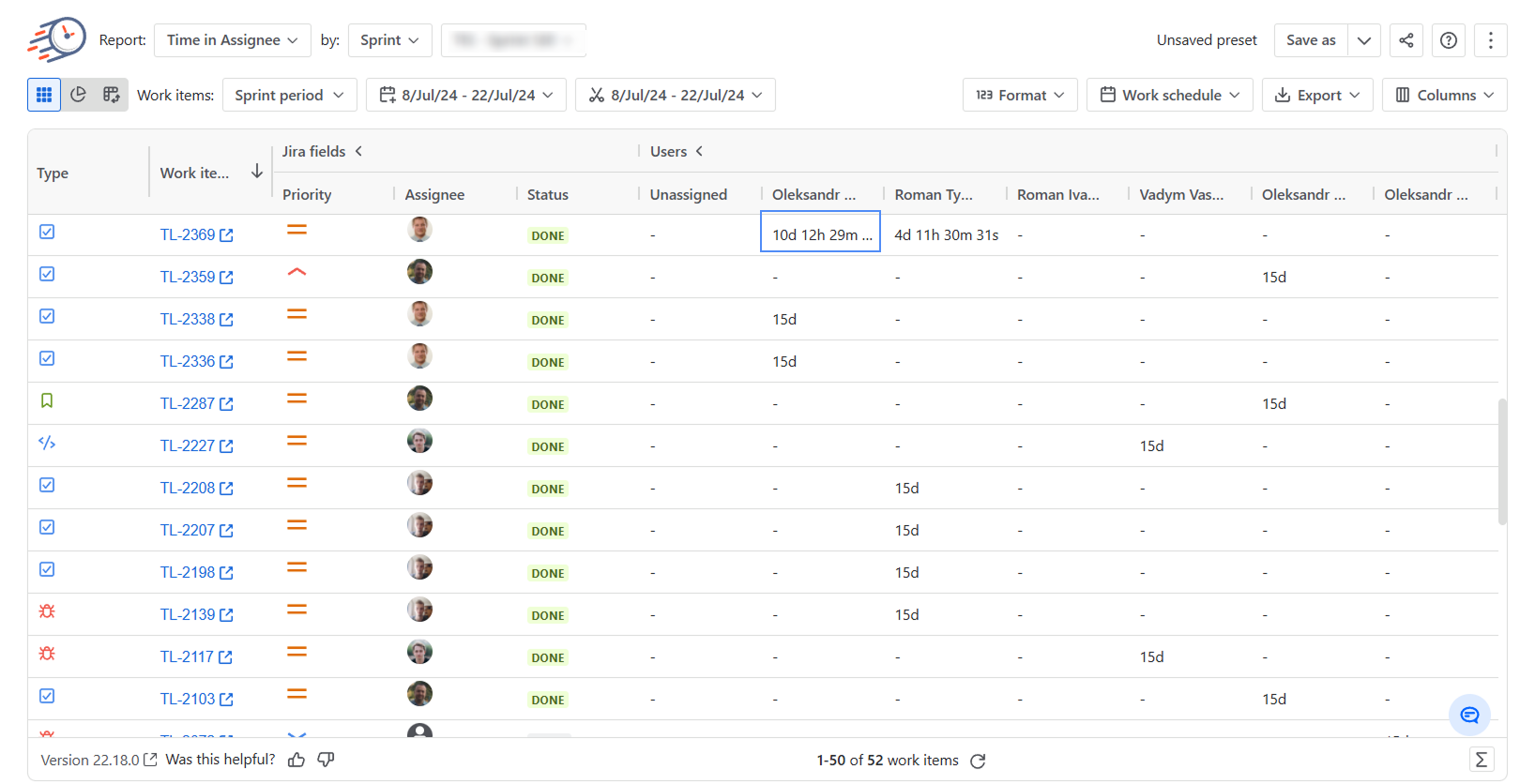Open the Time in Assignee report dropdown
Viewport: 1520px width, 784px height.
(233, 40)
